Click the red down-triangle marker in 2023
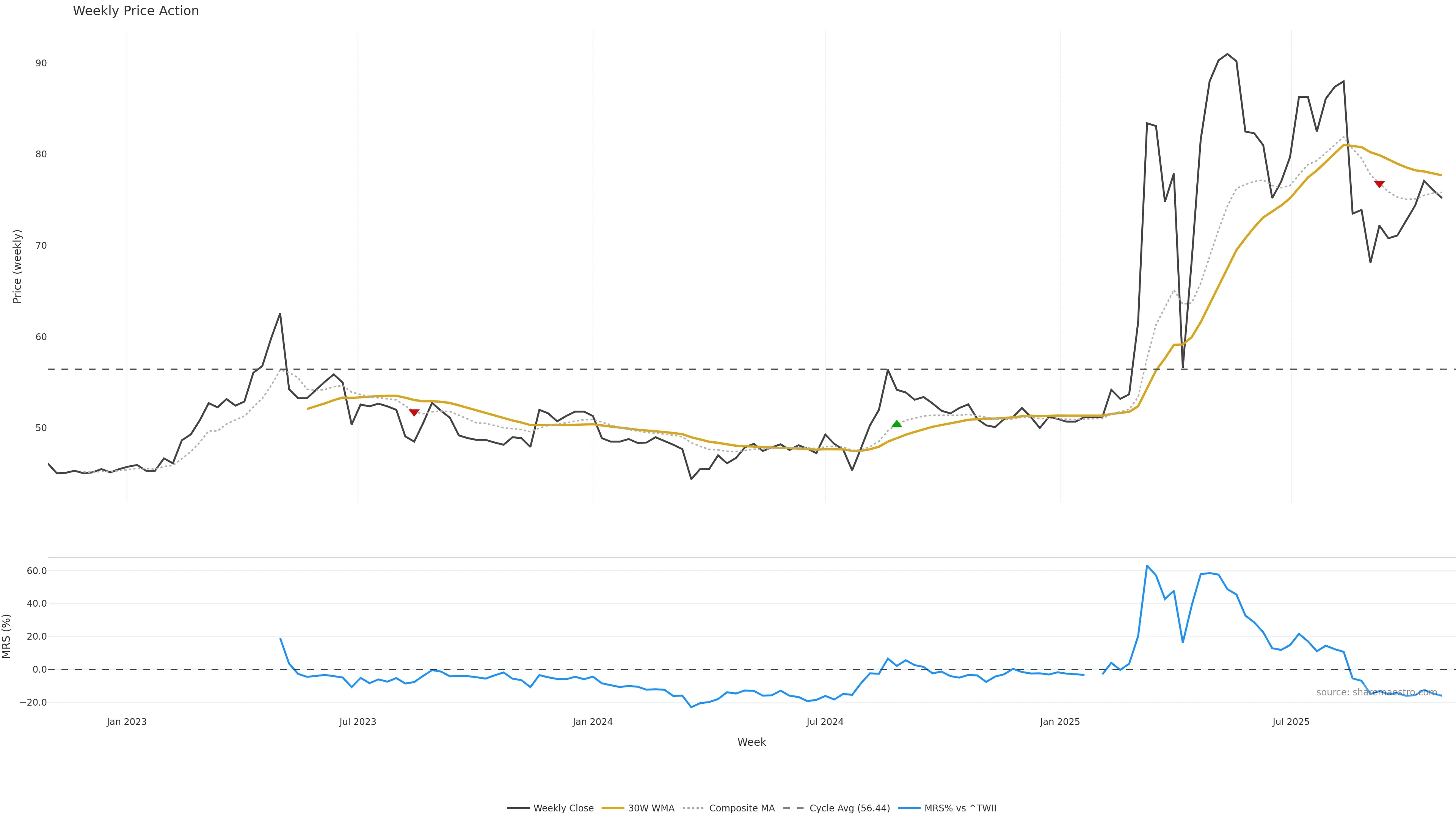Screen dimensions: 1456x819 [x=414, y=413]
